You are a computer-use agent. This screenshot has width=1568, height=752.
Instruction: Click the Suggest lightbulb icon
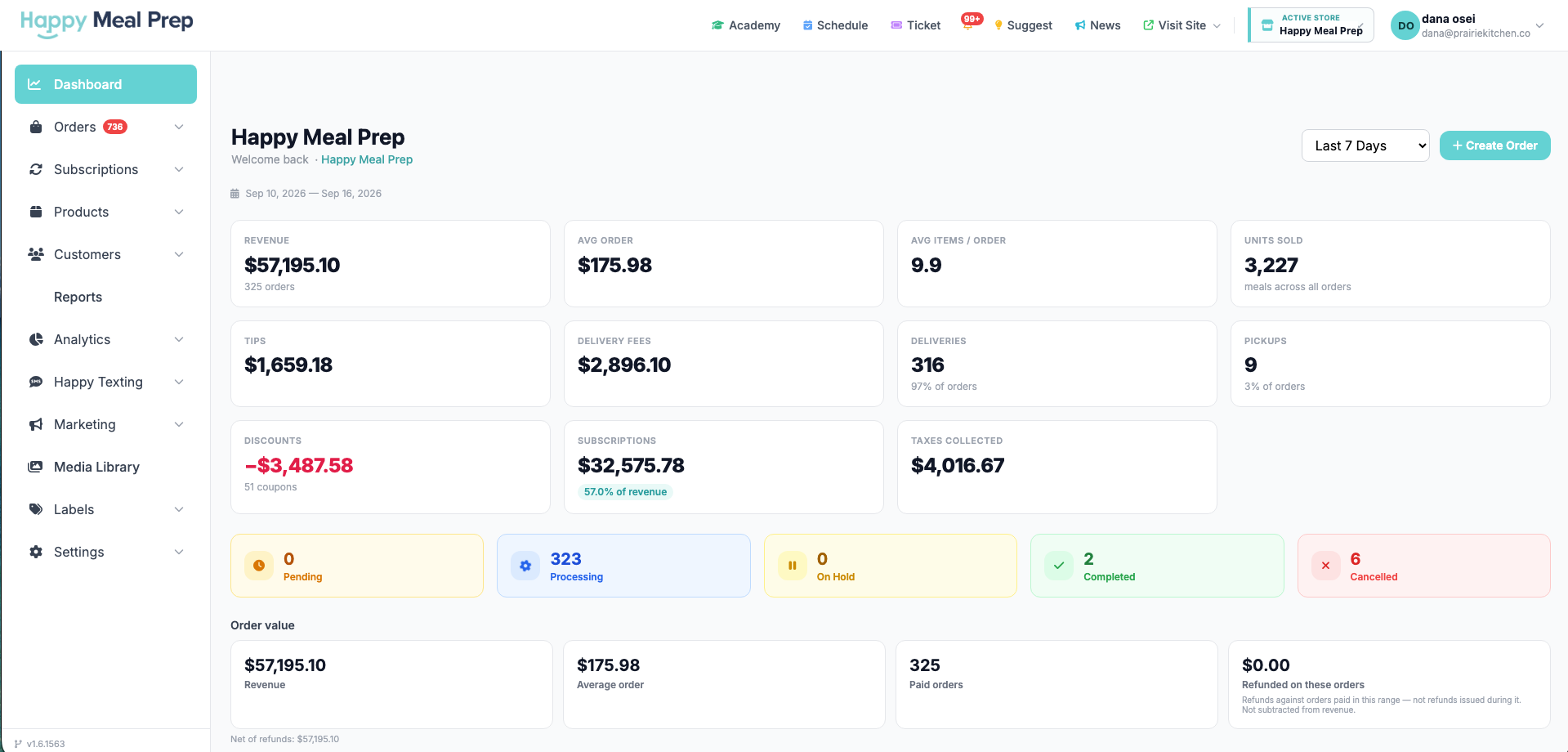(x=998, y=25)
